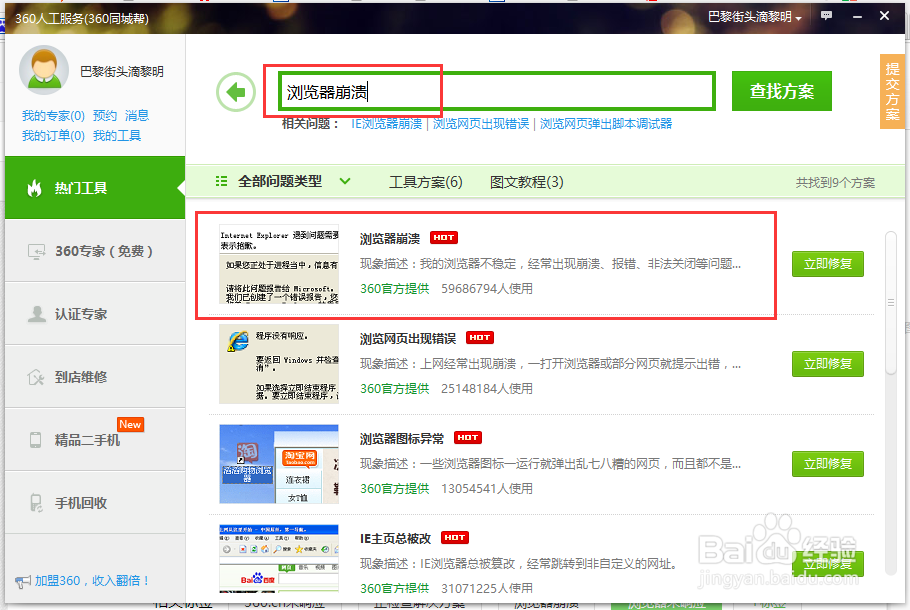Click the 31071225人使用 usage count
Viewport: 910px width, 610px height.
(x=487, y=588)
